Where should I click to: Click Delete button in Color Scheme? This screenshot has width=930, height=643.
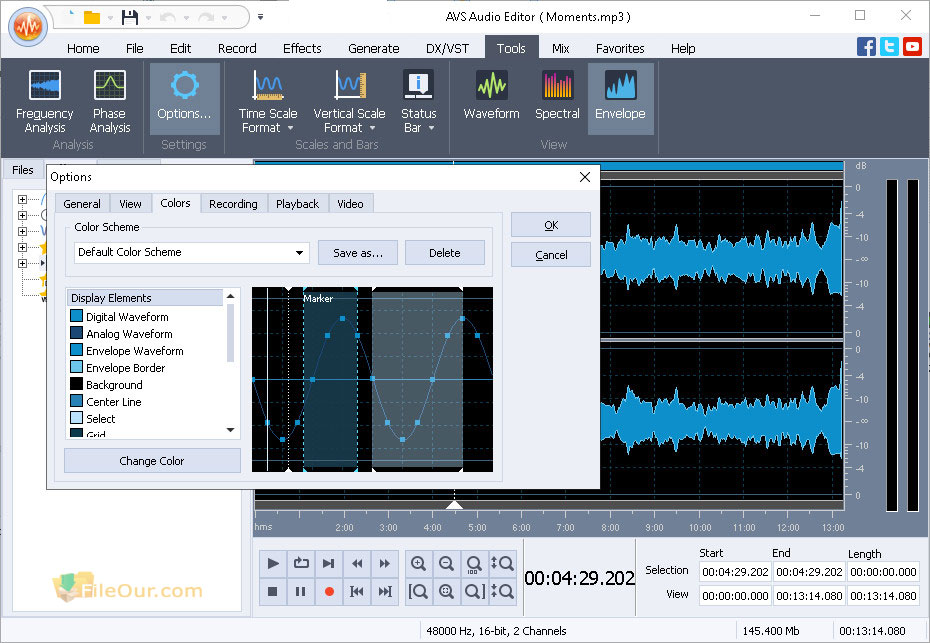pos(445,253)
